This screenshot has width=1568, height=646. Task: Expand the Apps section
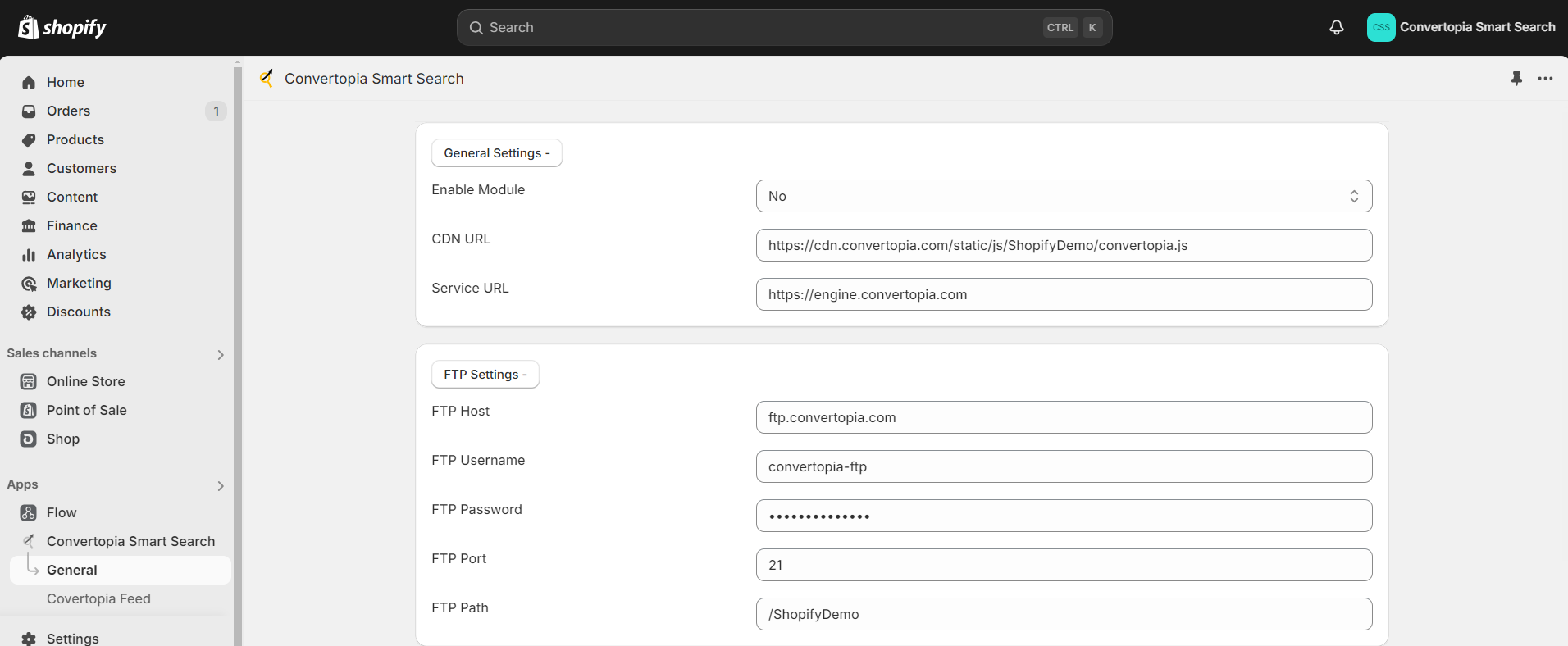tap(220, 486)
